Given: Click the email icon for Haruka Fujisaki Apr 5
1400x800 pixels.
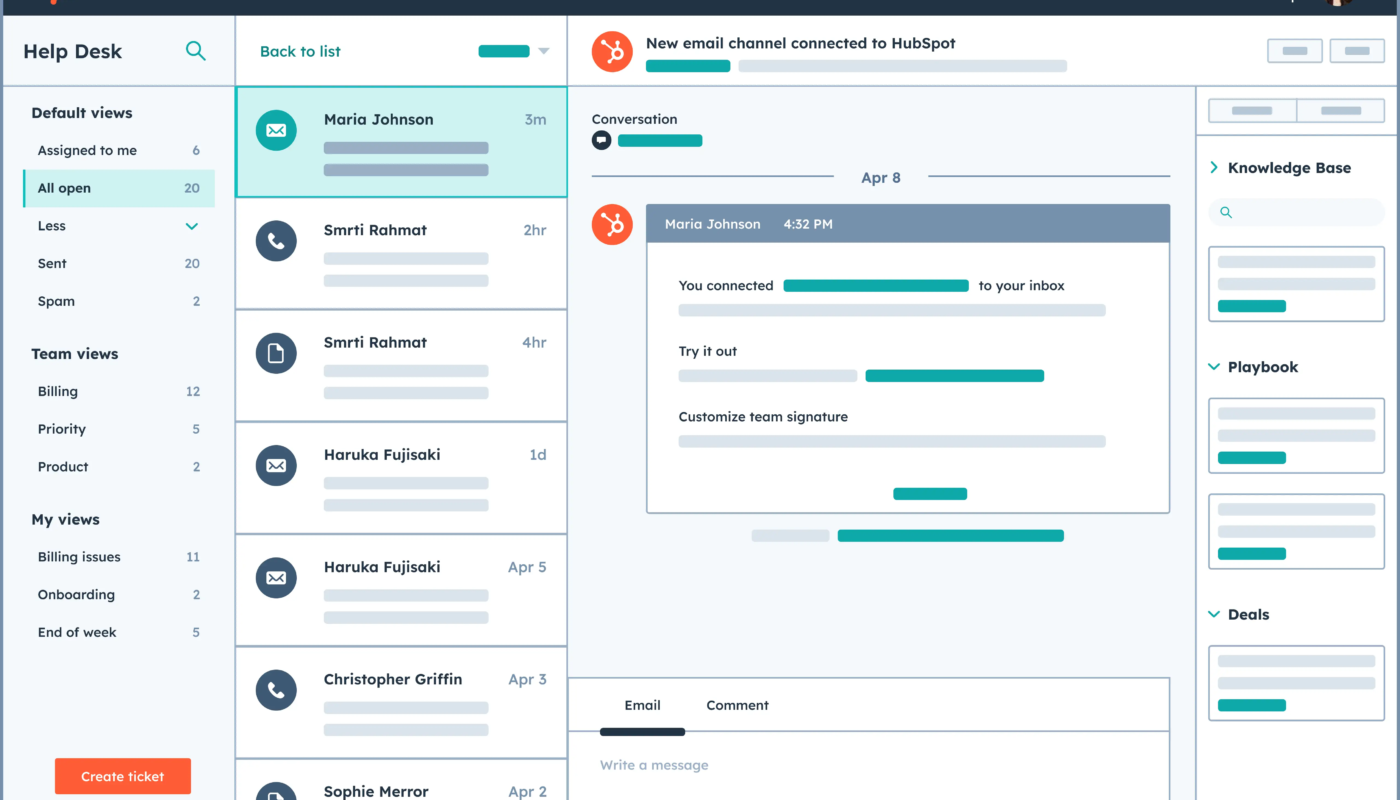Looking at the screenshot, I should [x=276, y=577].
